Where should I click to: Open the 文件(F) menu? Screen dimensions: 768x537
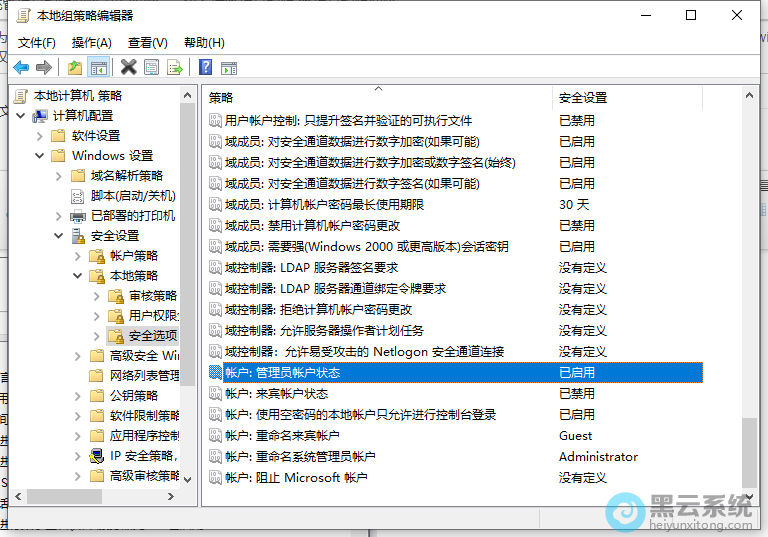(37, 42)
